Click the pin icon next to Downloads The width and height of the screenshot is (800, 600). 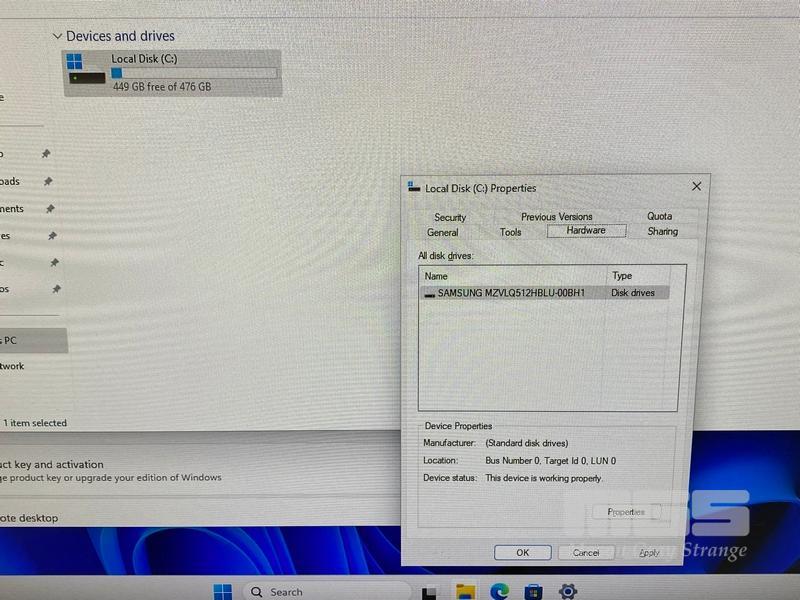tap(48, 181)
